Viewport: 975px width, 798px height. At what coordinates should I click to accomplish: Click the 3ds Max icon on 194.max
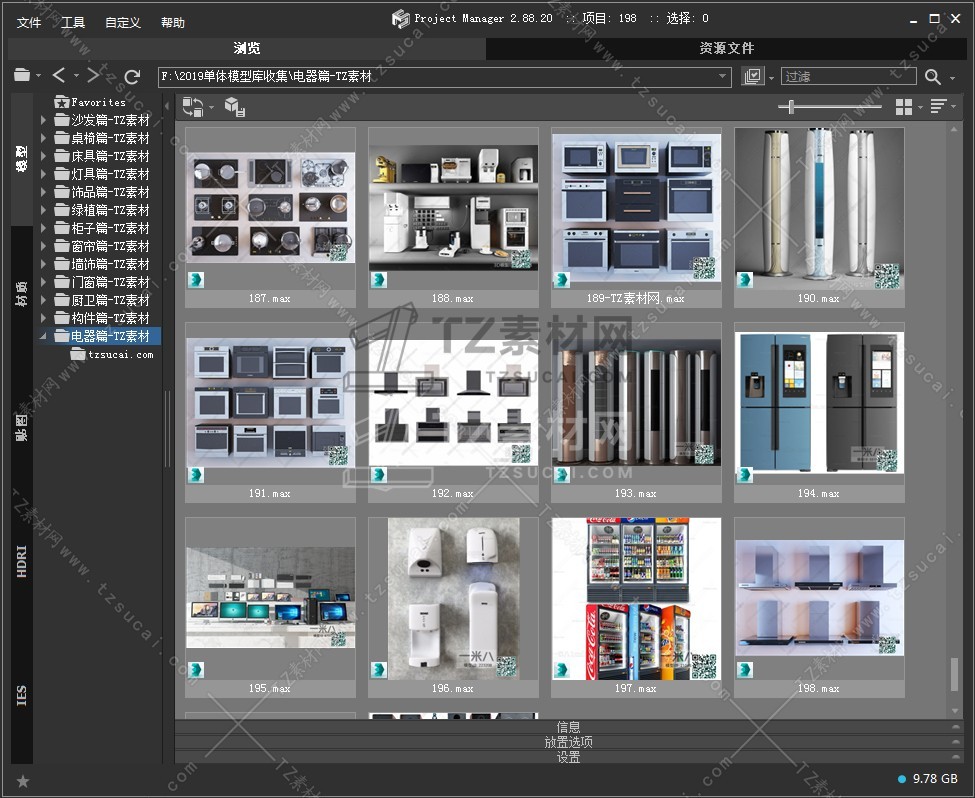[744, 474]
